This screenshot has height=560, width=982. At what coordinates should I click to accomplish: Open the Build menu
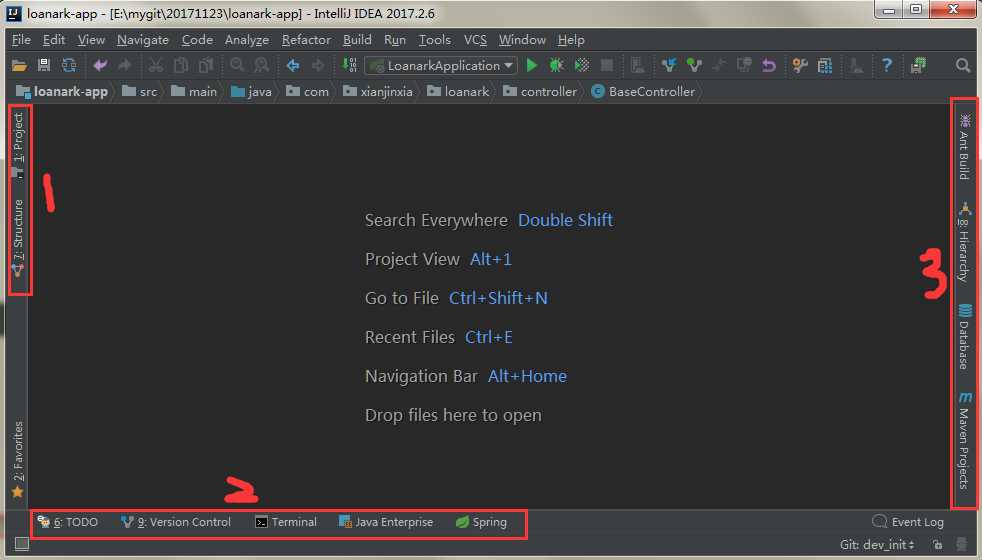(x=357, y=39)
